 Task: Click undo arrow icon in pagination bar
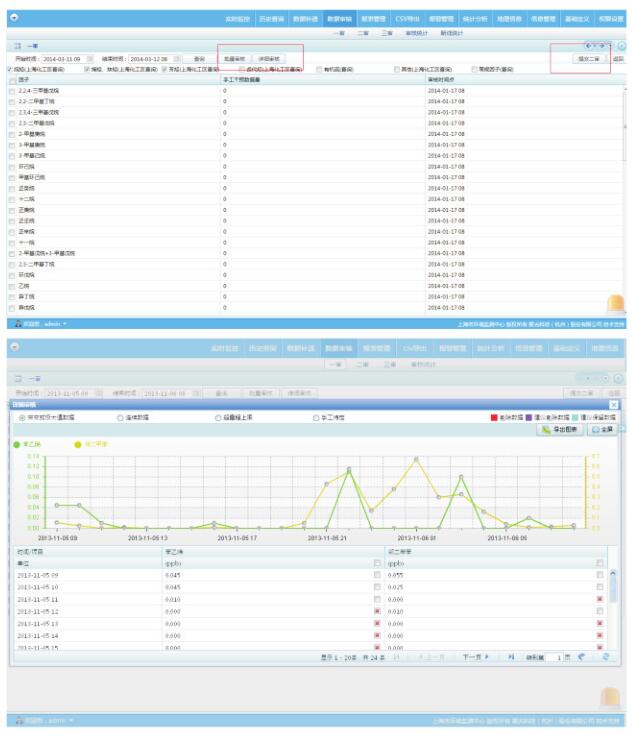(582, 657)
